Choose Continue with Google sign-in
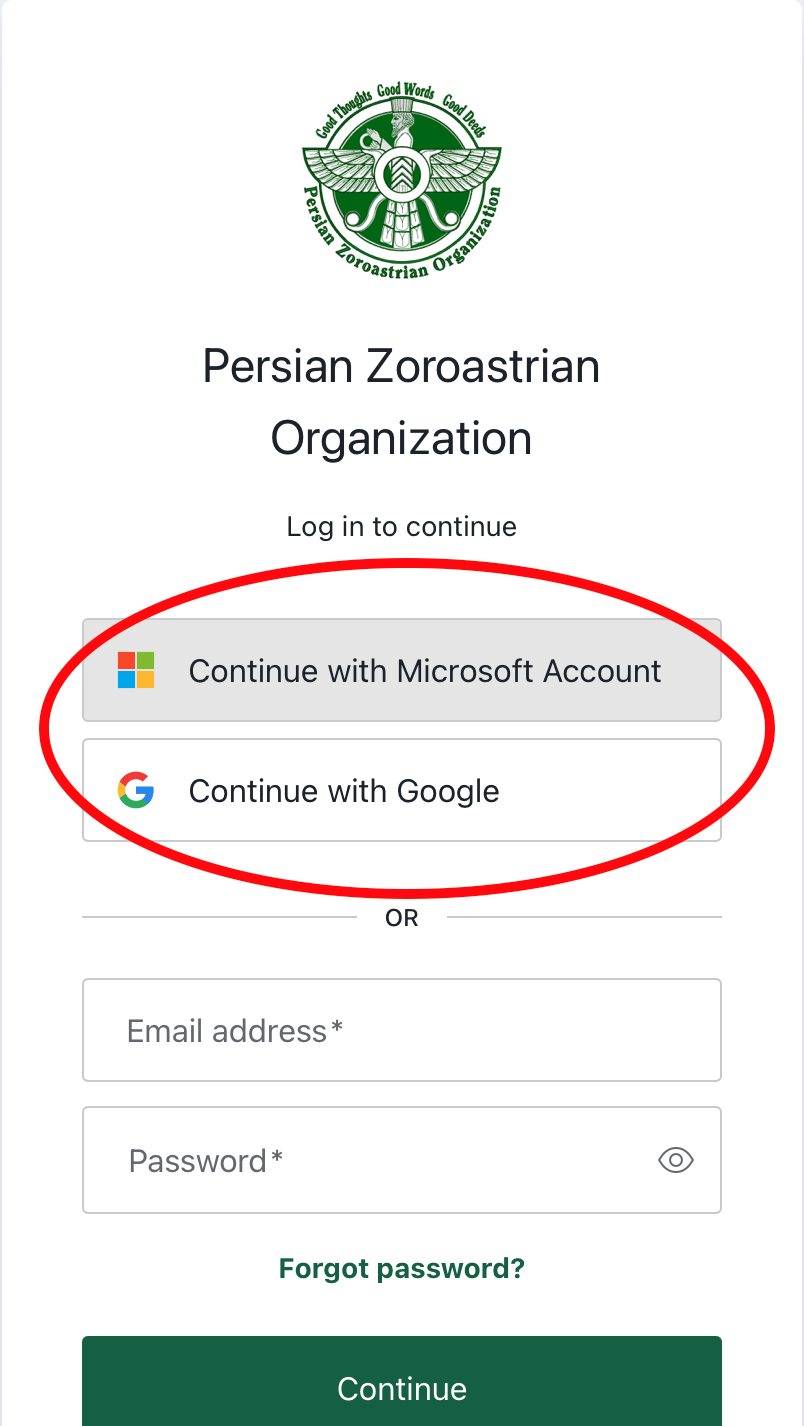The image size is (804, 1426). coord(401,790)
